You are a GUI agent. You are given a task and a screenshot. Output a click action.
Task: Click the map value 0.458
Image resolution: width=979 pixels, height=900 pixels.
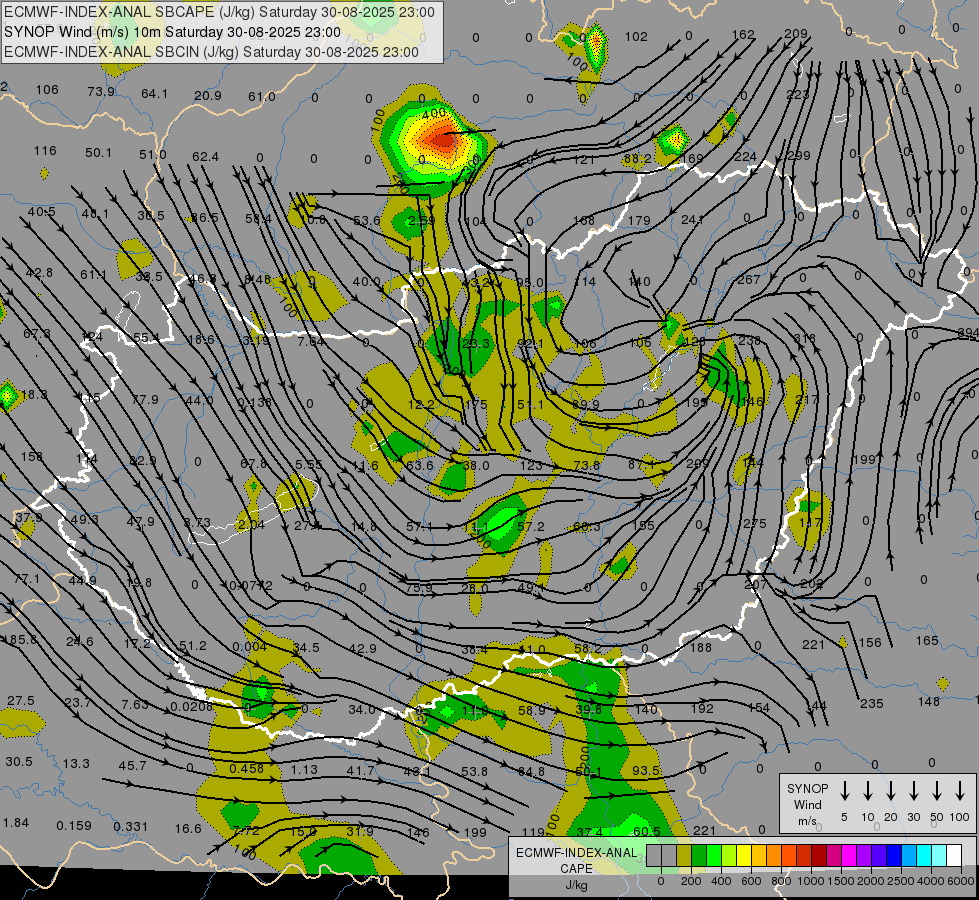pos(247,768)
